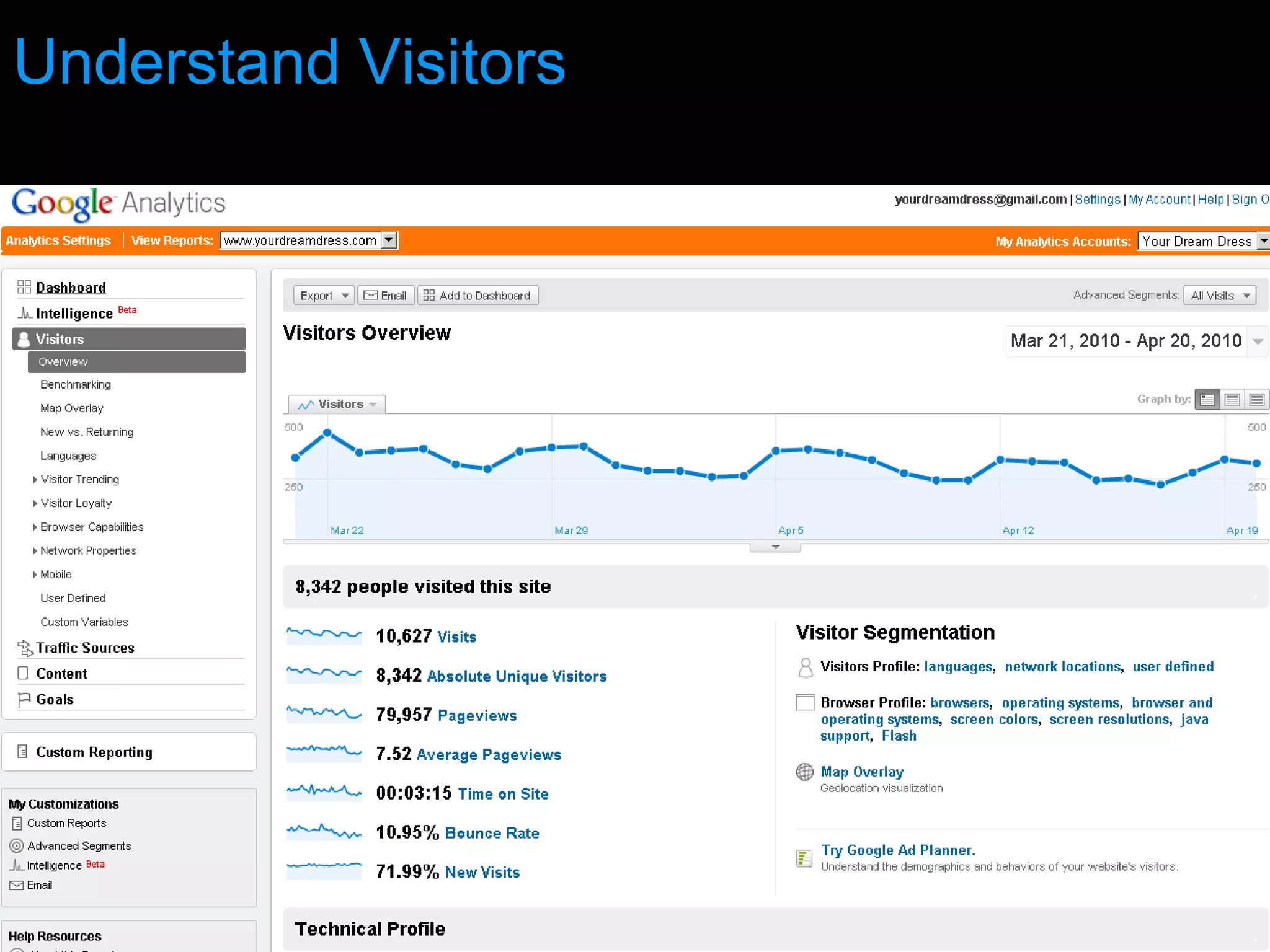Expand Mobile in the sidebar
Viewport: 1270px width, 952px height.
[x=35, y=575]
